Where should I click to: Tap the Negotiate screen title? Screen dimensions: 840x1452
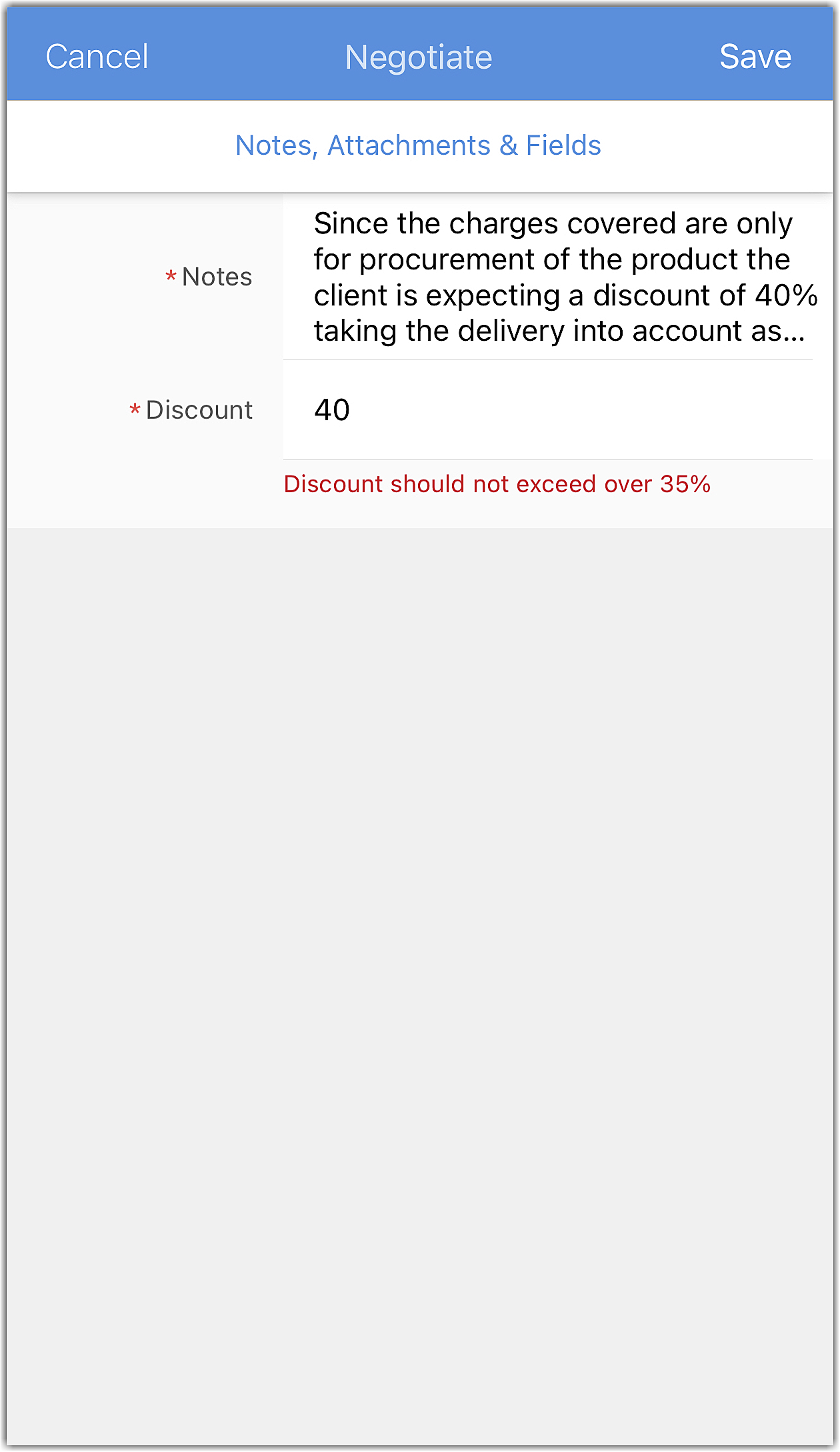tap(419, 57)
